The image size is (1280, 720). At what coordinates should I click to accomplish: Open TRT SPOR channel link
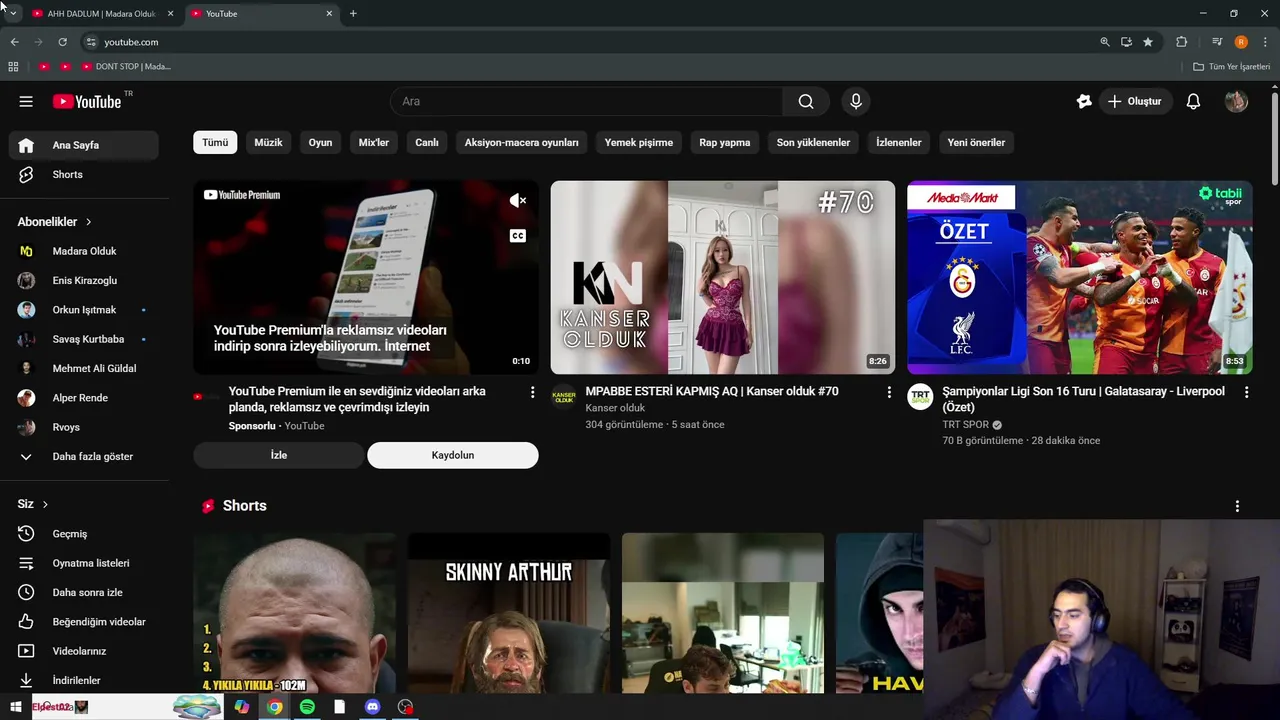(x=965, y=424)
